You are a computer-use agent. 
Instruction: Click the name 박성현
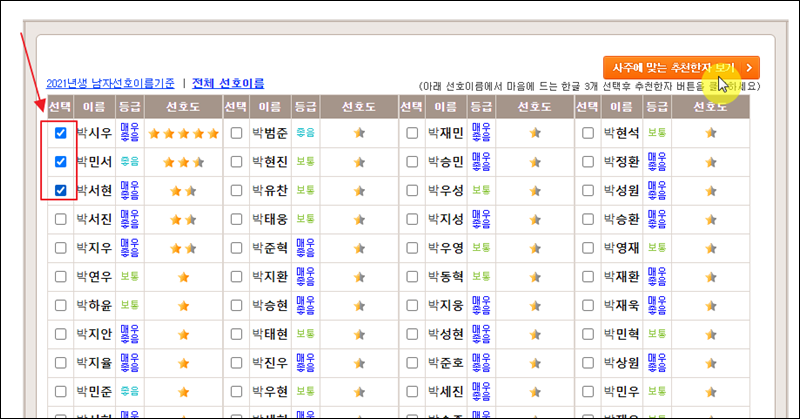(445, 334)
